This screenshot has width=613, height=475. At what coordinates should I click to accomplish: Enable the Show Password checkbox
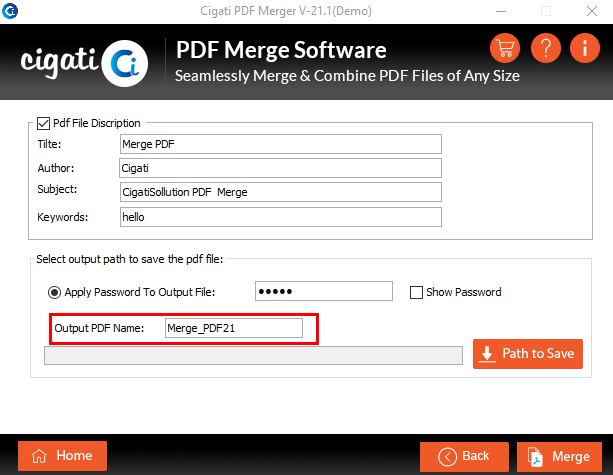coord(416,292)
